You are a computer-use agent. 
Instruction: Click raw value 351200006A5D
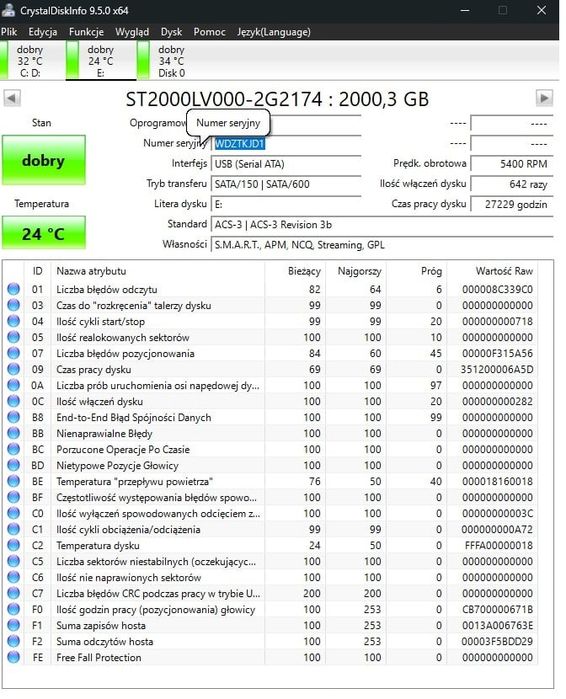497,370
